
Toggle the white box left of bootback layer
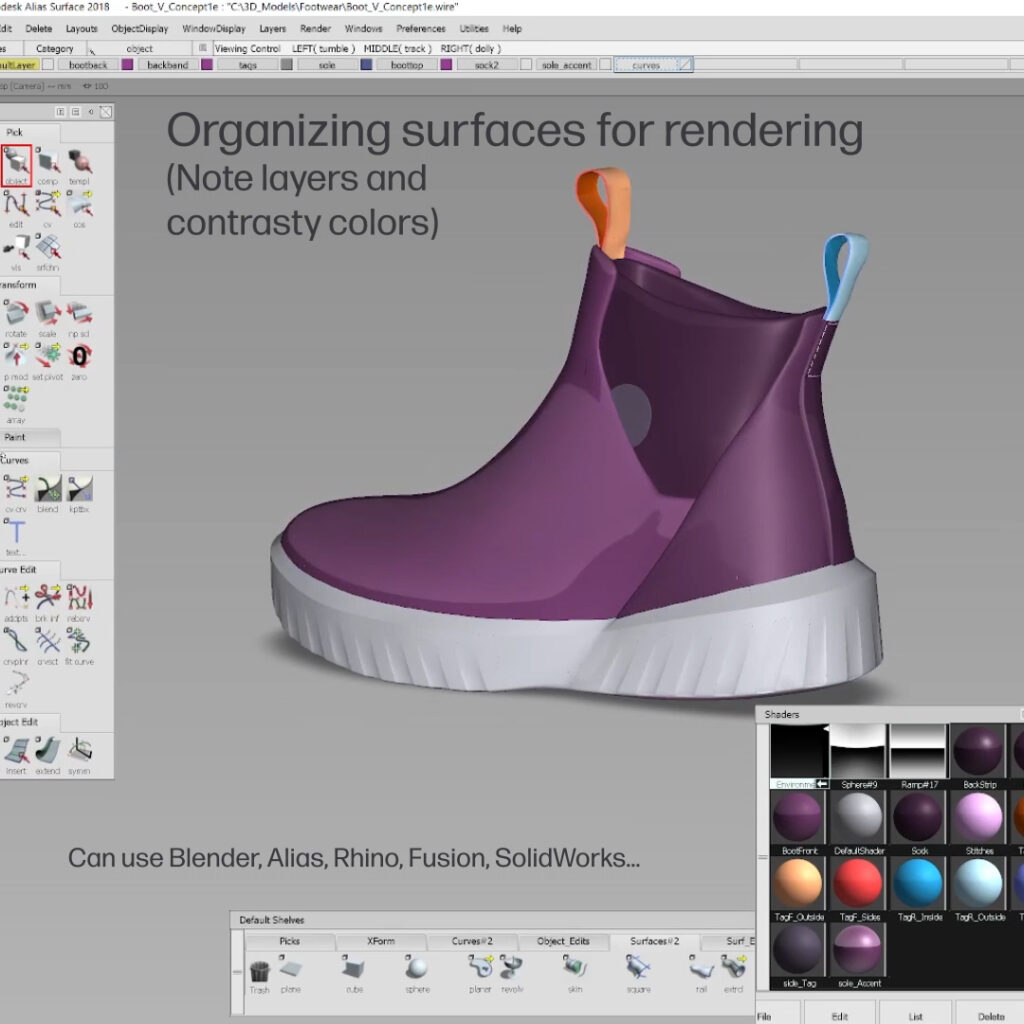coord(48,65)
